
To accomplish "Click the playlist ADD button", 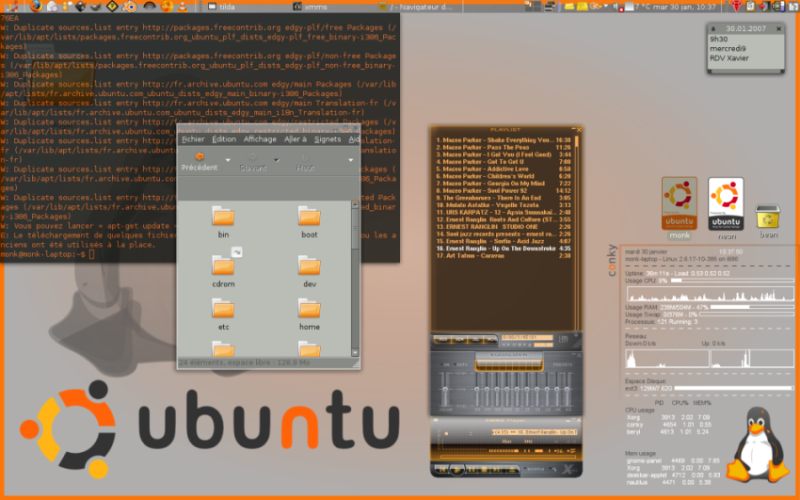I will [443, 339].
